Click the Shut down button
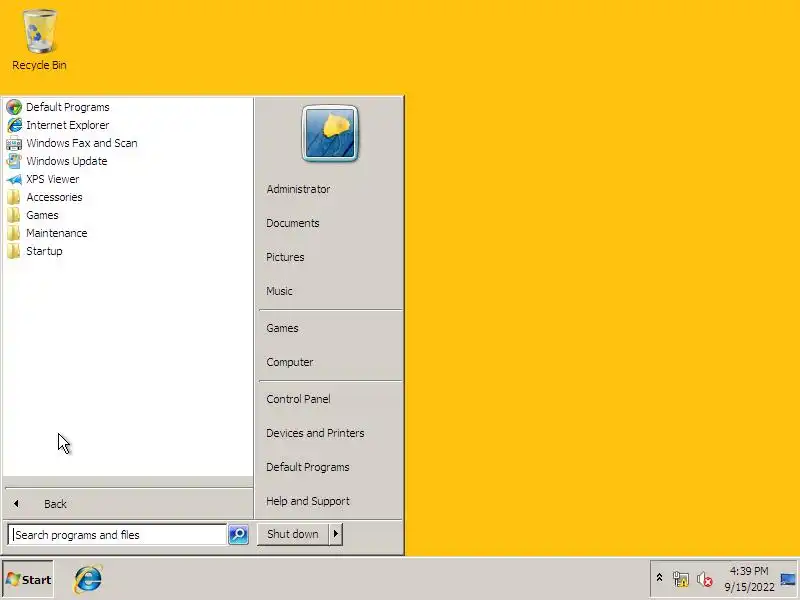Image resolution: width=800 pixels, height=600 pixels. click(293, 534)
